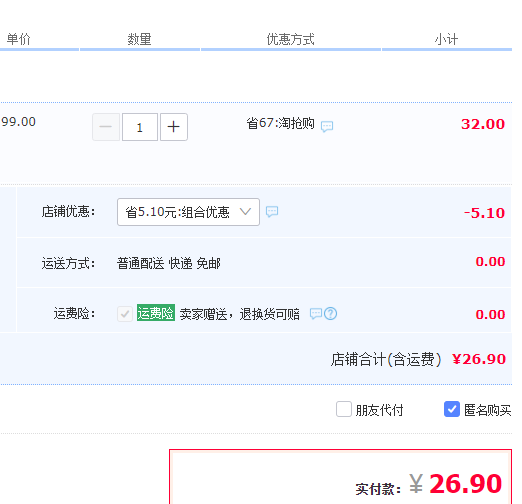Decrease quantity with the minus button
Image resolution: width=522 pixels, height=504 pixels.
pos(106,127)
